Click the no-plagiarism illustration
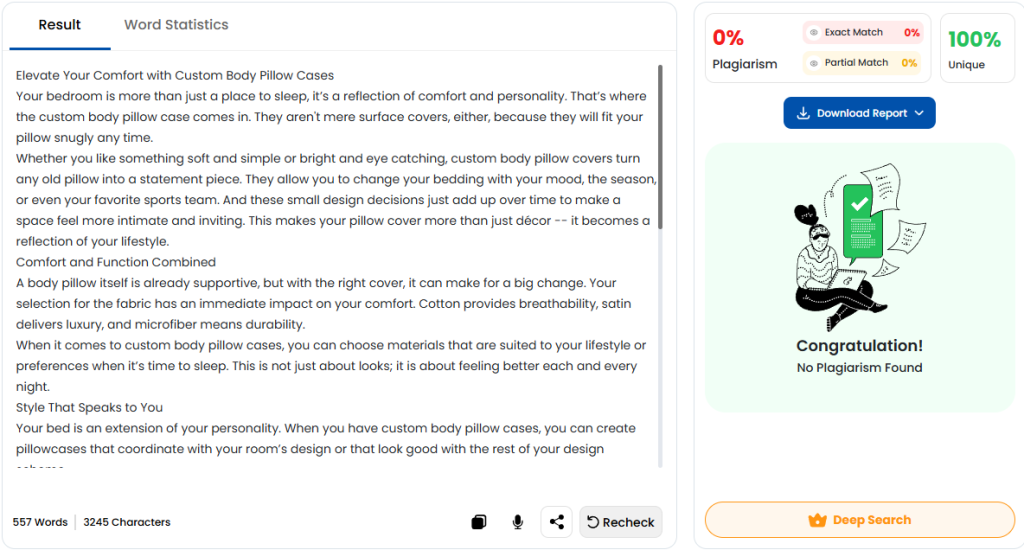1024x550 pixels. 859,247
